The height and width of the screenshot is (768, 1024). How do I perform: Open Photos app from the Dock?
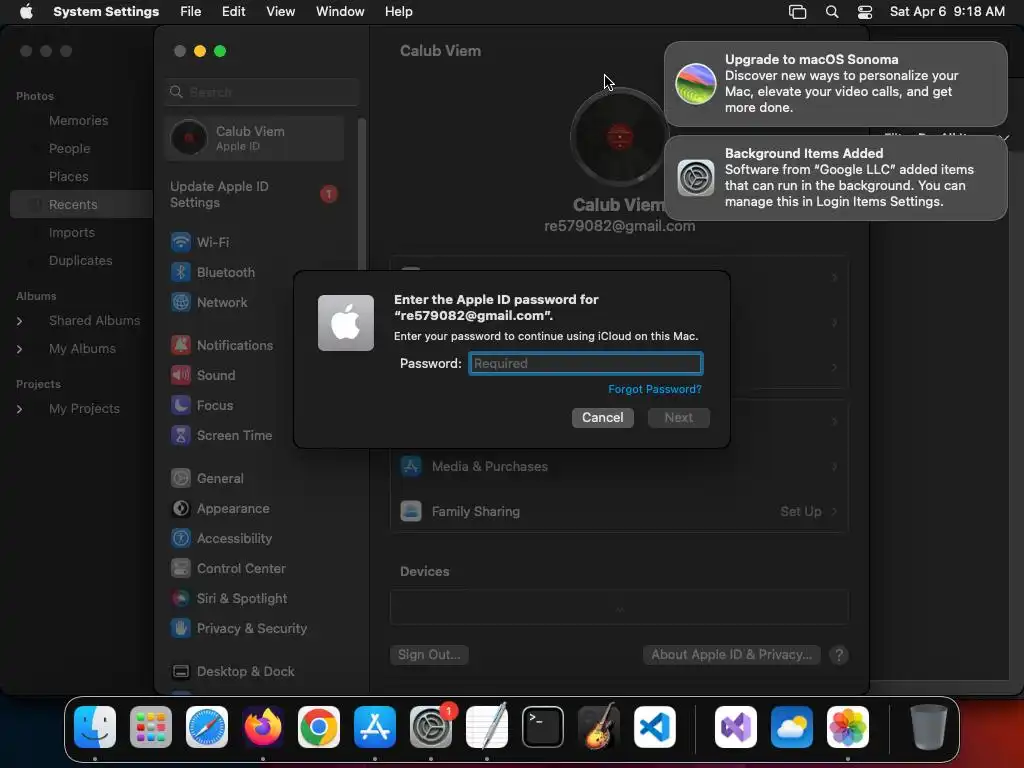pyautogui.click(x=848, y=727)
